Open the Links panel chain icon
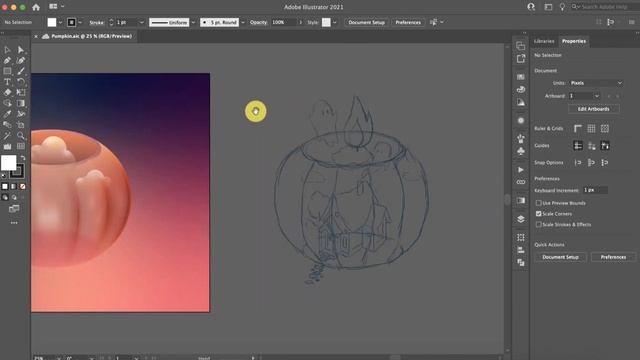The width and height of the screenshot is (640, 360). (521, 182)
